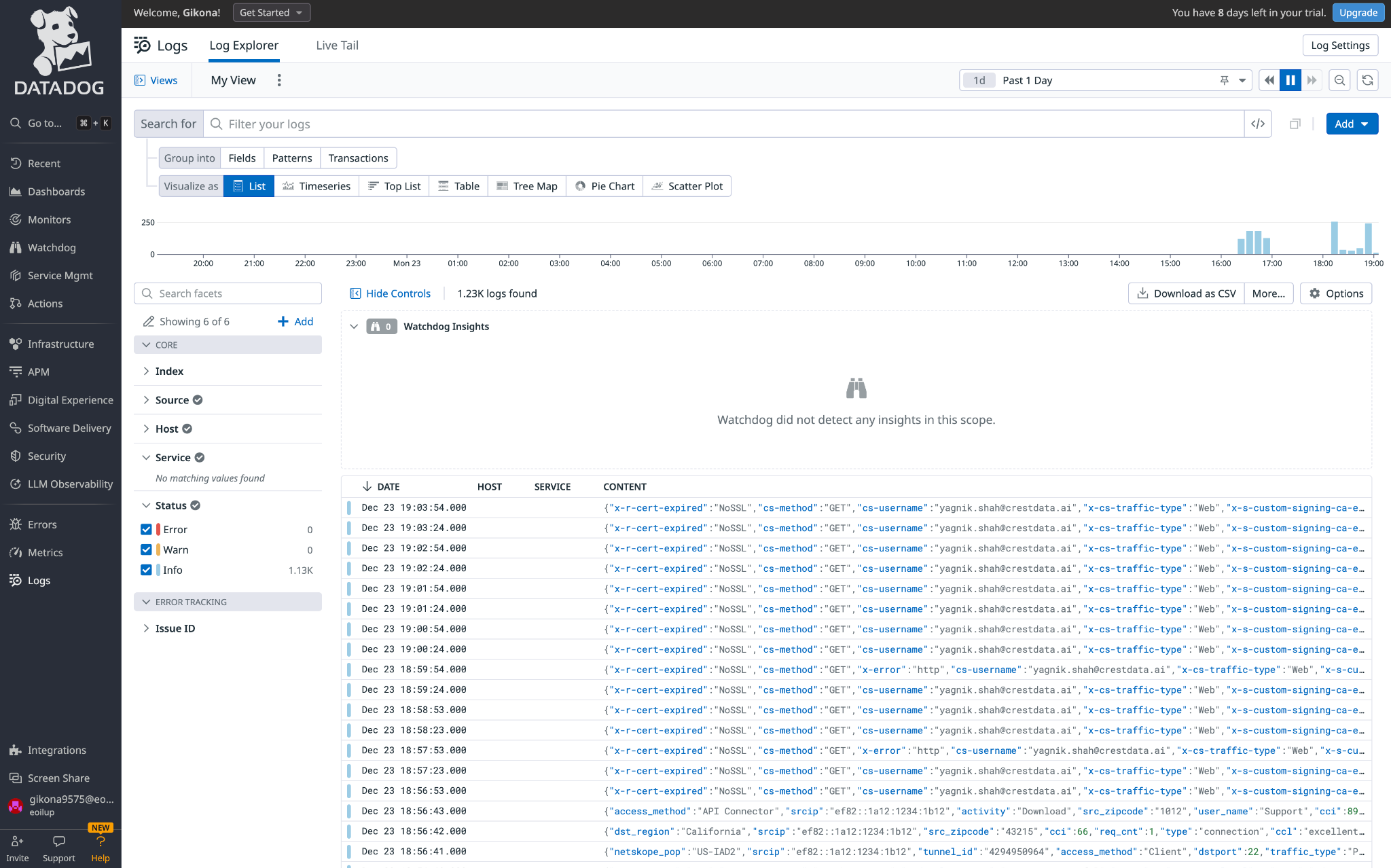Viewport: 1391px width, 868px height.
Task: Open the More... menu button
Action: (1269, 293)
